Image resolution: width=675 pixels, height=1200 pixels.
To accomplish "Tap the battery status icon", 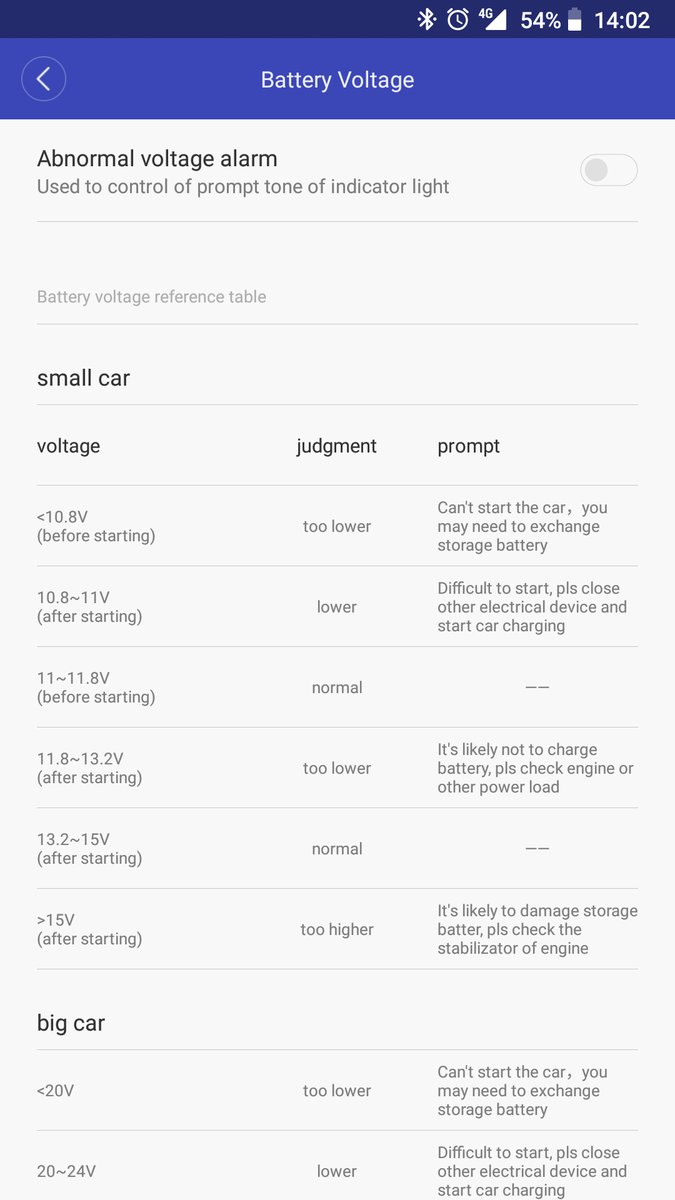I will point(575,19).
